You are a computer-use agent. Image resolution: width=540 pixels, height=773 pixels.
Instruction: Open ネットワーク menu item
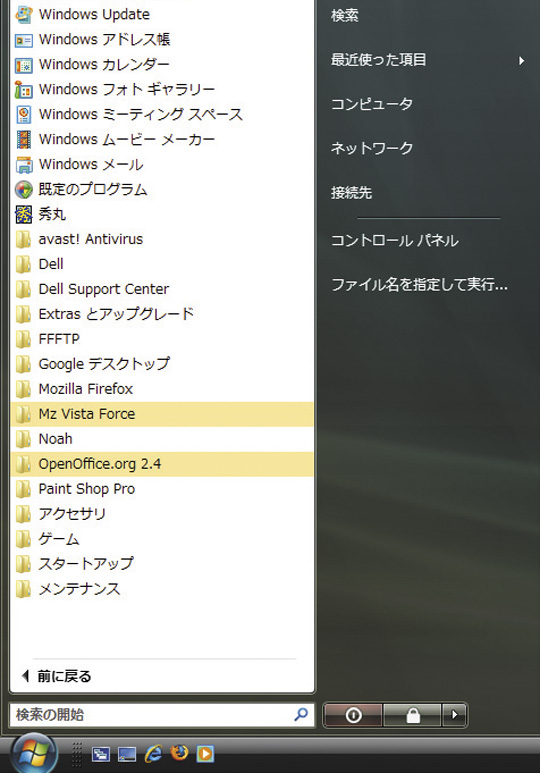372,148
